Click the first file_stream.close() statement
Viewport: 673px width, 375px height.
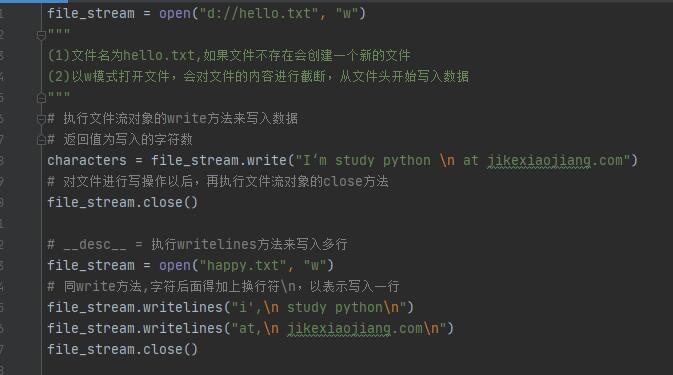[x=123, y=203]
